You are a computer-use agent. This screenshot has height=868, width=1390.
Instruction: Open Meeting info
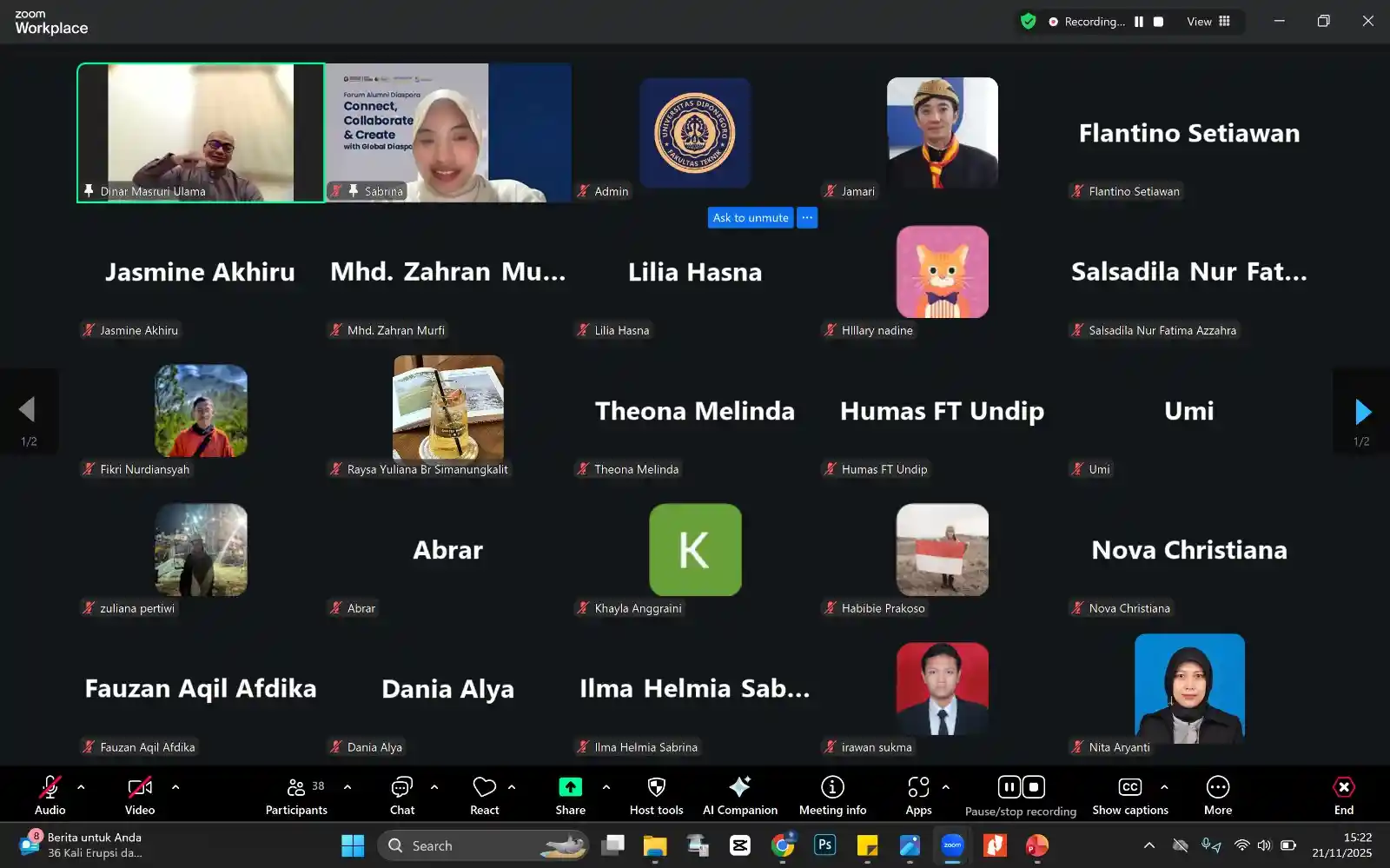(x=832, y=794)
